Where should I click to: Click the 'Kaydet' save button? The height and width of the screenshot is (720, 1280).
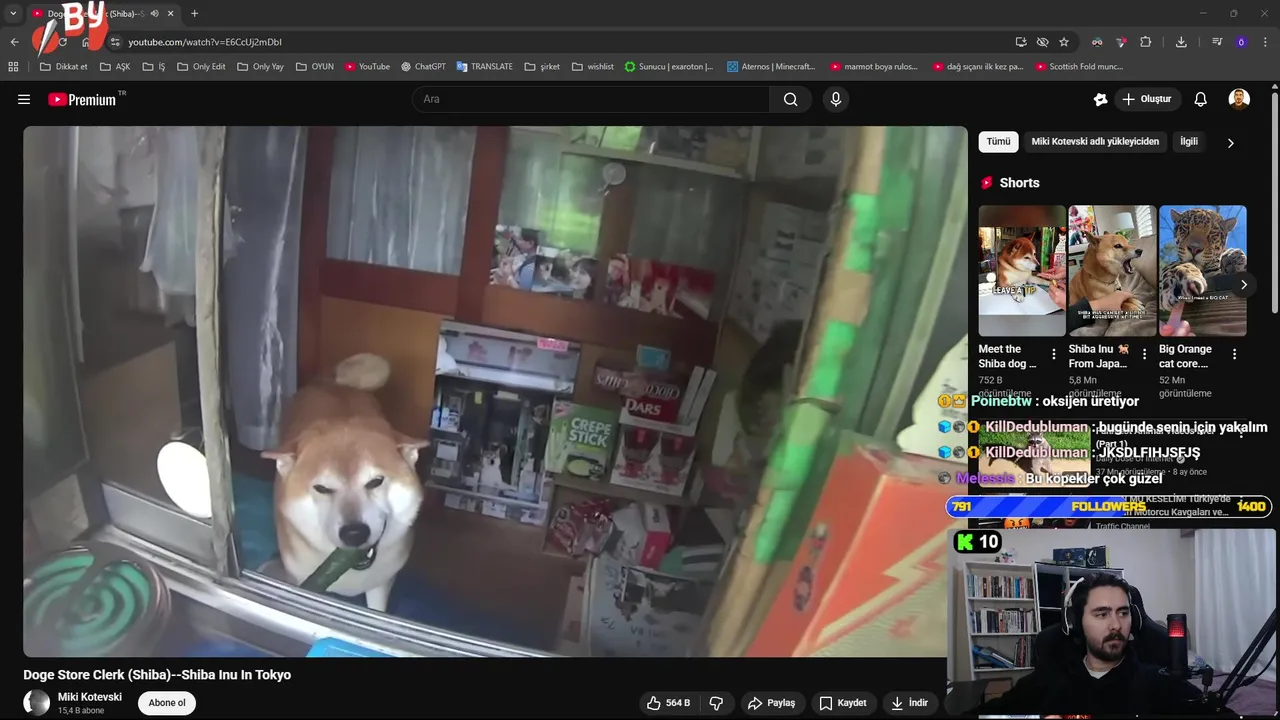pyautogui.click(x=842, y=703)
